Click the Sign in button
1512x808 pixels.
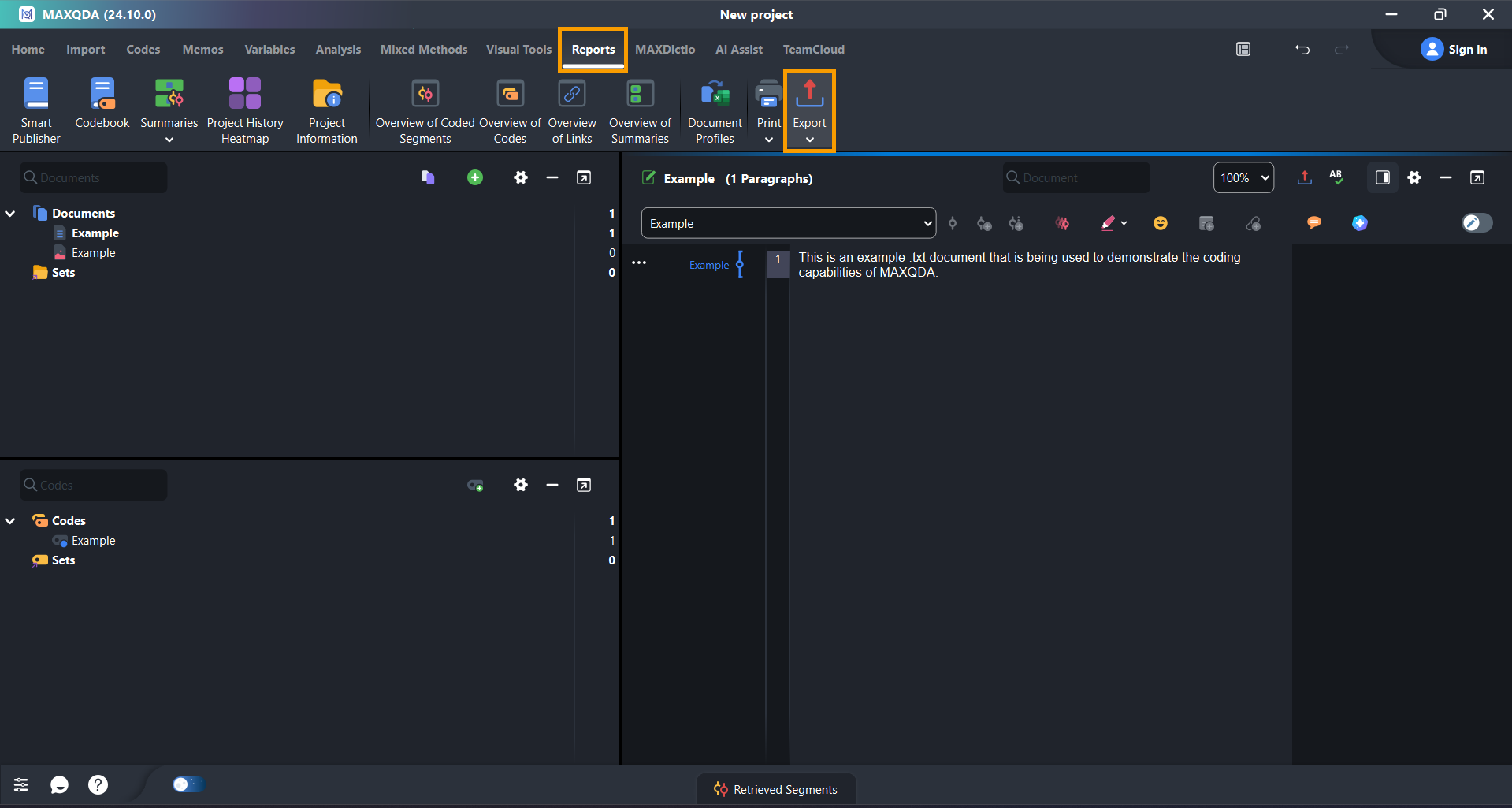1454,50
